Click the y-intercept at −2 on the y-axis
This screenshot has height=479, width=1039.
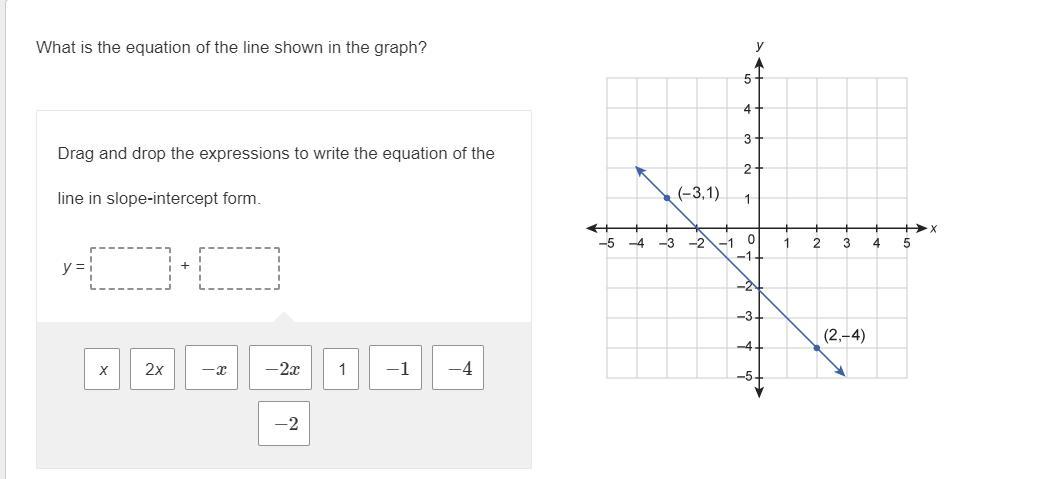pyautogui.click(x=759, y=288)
